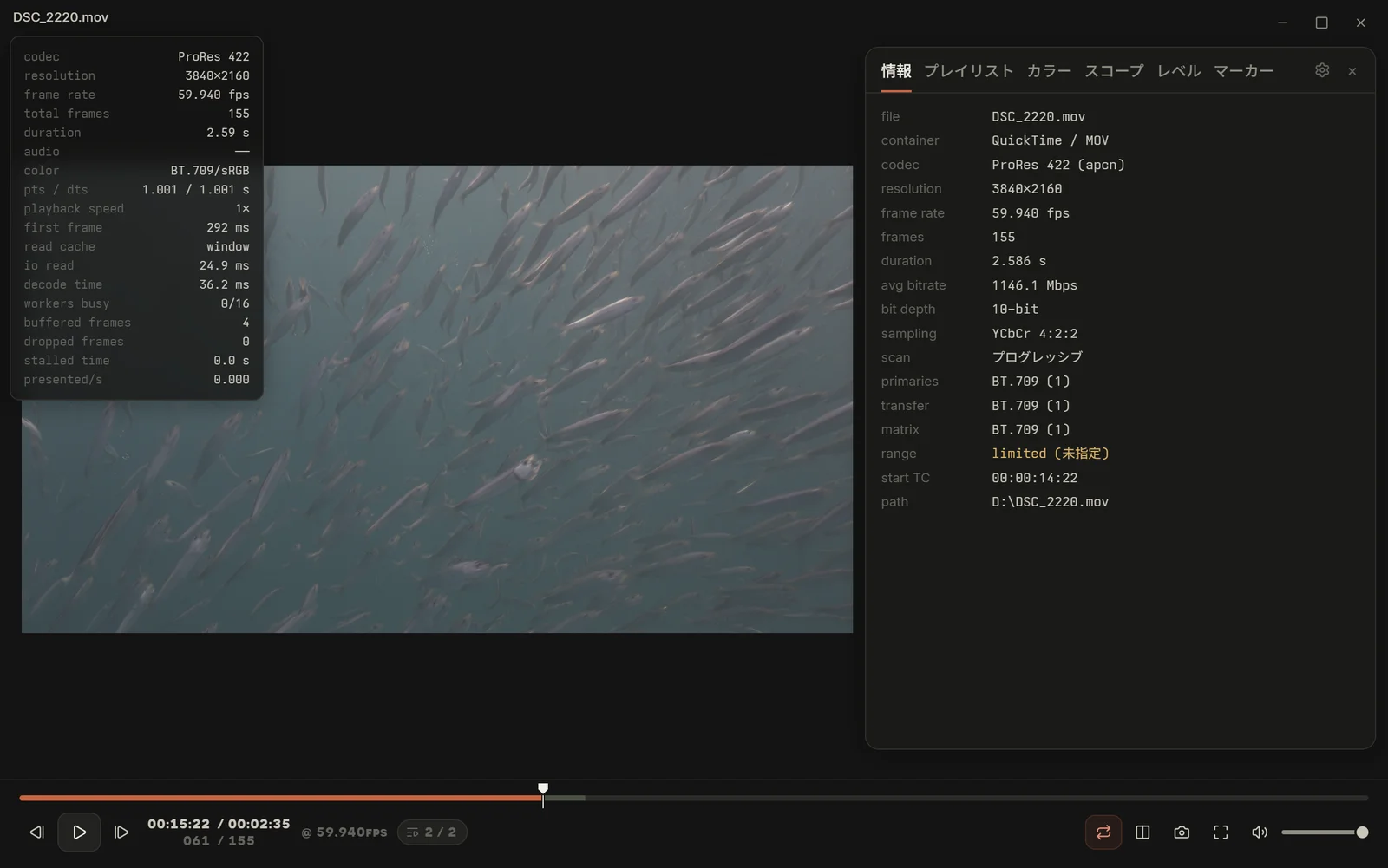Click the timeline playhead marker
The width and height of the screenshot is (1388, 868).
543,791
